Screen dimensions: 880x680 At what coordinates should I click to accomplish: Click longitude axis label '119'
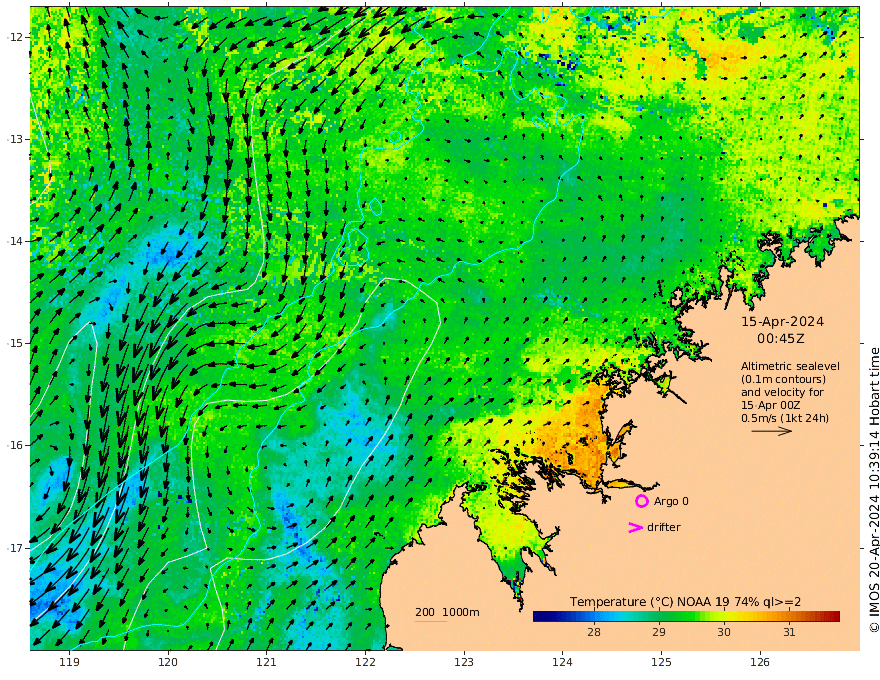tap(69, 663)
